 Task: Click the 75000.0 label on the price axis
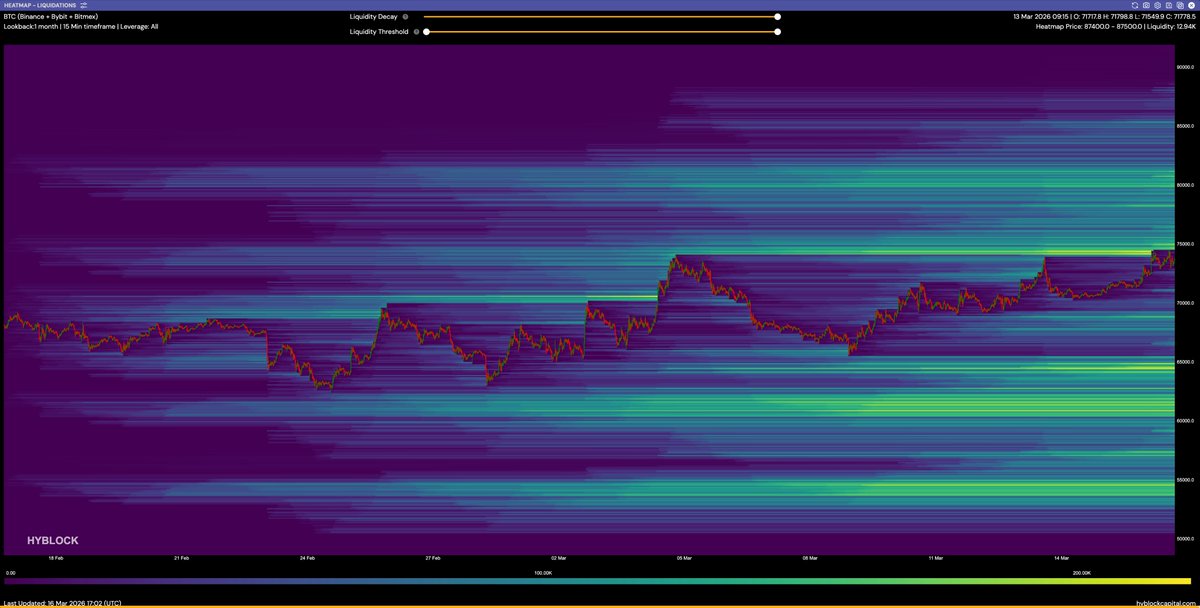[1185, 244]
